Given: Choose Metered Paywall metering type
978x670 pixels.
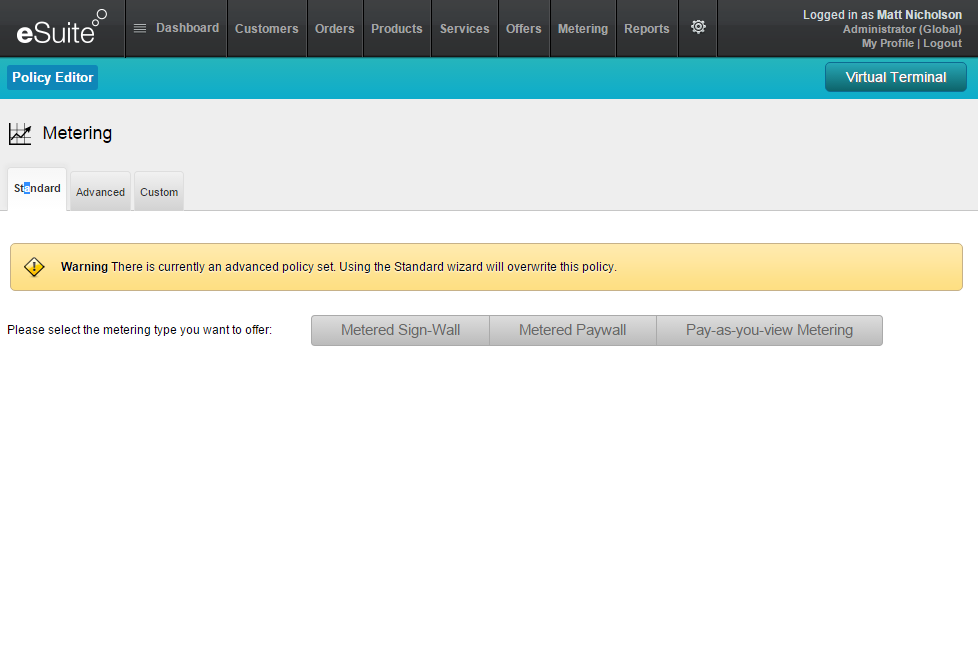Looking at the screenshot, I should pos(572,330).
